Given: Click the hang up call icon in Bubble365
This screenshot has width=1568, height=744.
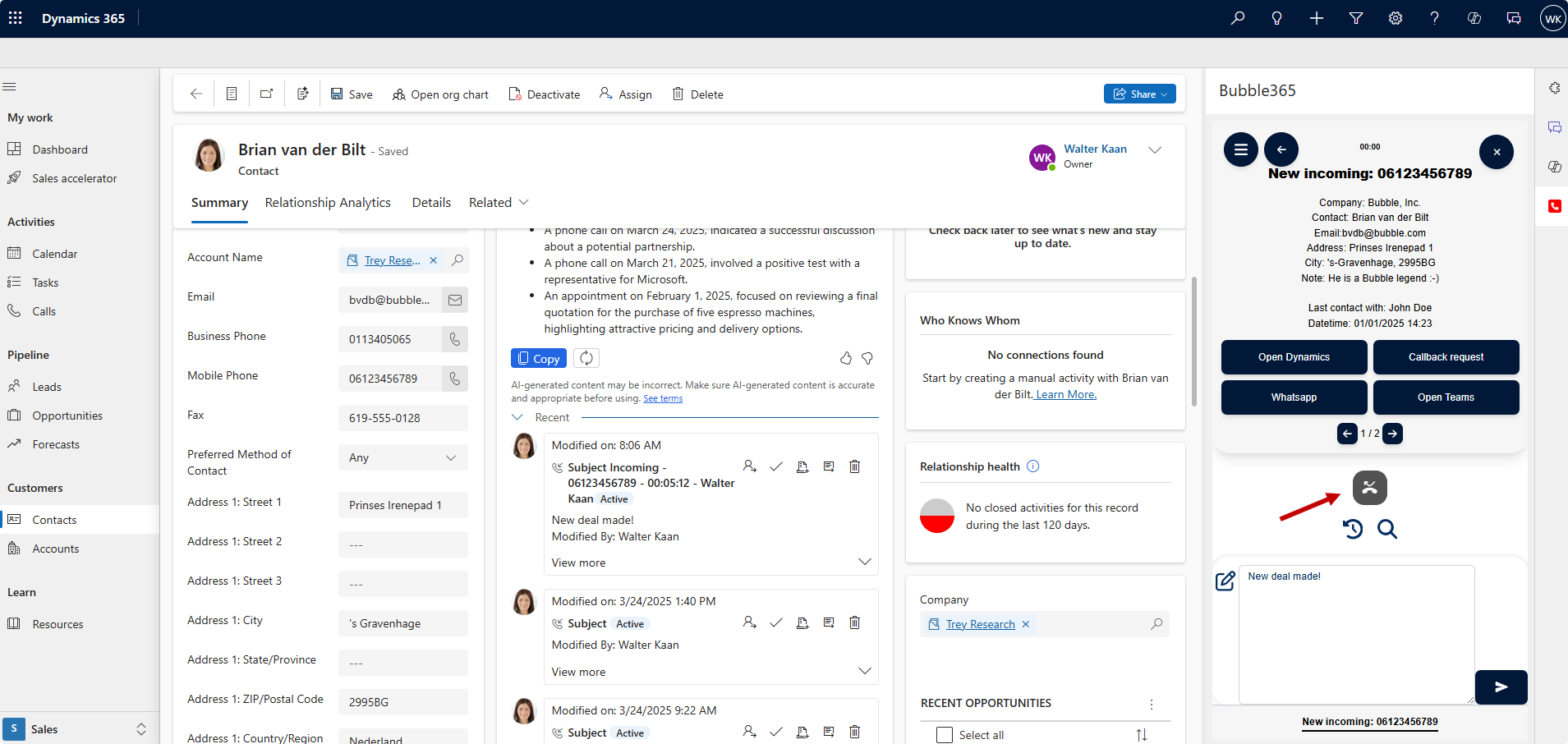Looking at the screenshot, I should (x=1369, y=488).
